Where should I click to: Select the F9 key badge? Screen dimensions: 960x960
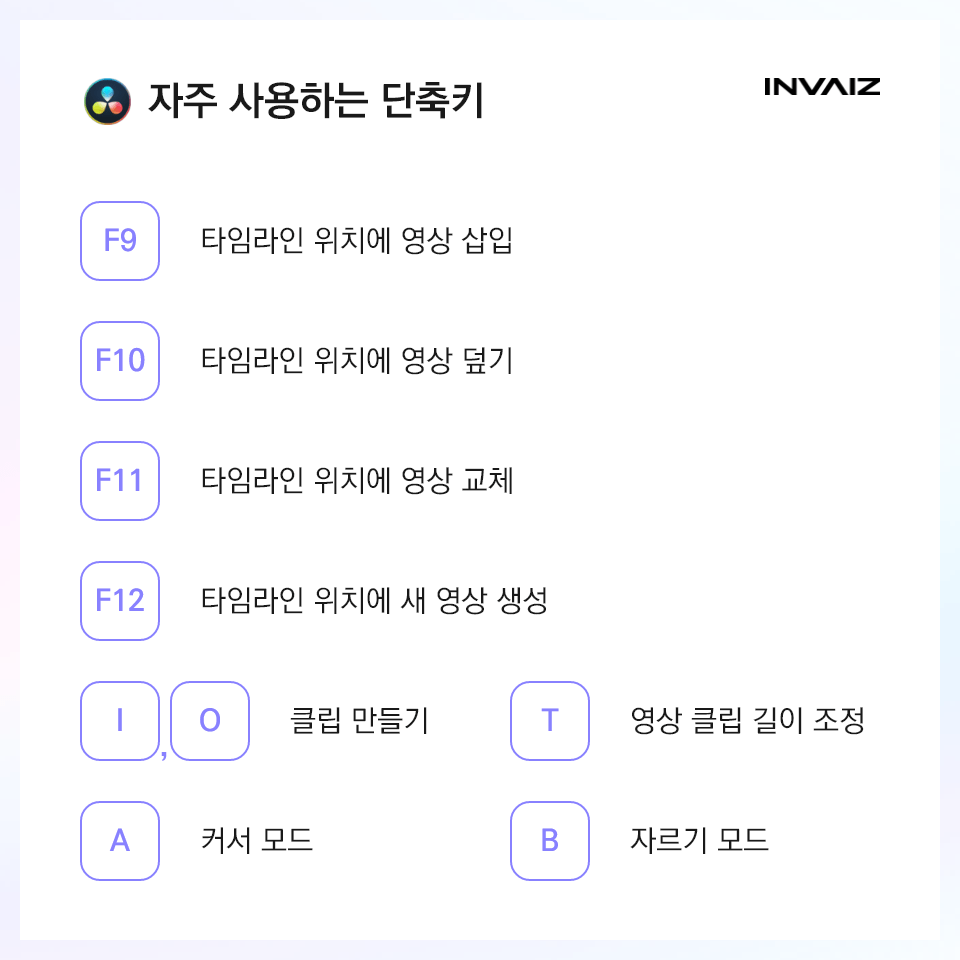pyautogui.click(x=120, y=241)
